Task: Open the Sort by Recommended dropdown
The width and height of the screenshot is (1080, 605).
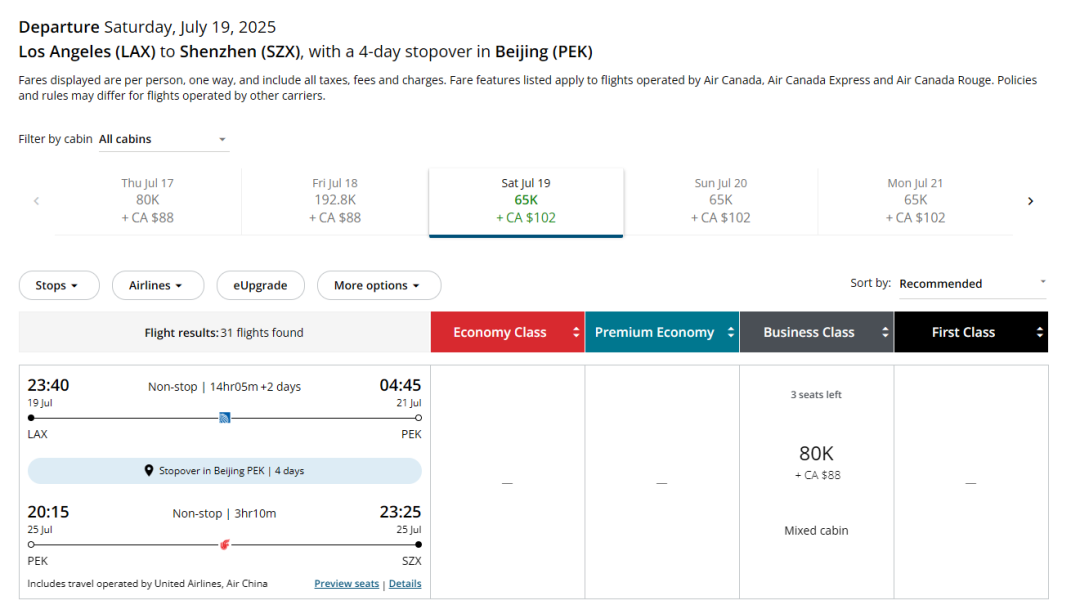Action: [971, 284]
